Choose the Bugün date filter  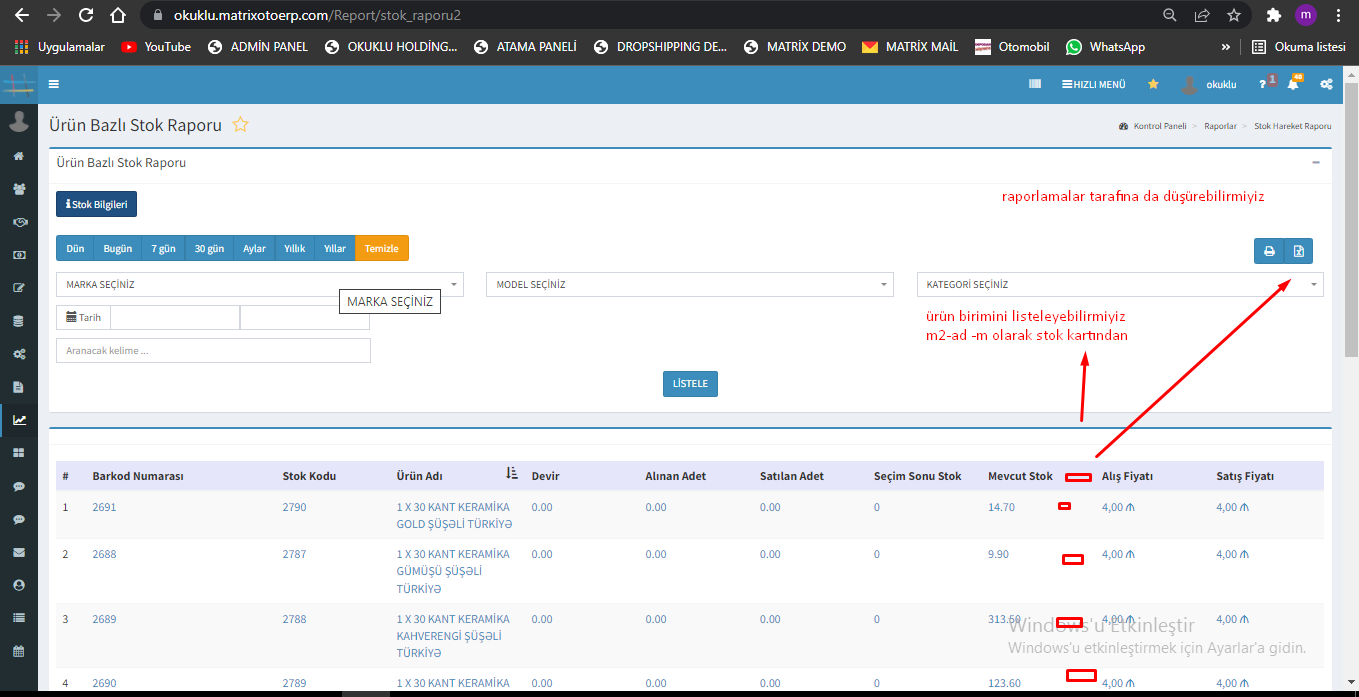coord(117,249)
